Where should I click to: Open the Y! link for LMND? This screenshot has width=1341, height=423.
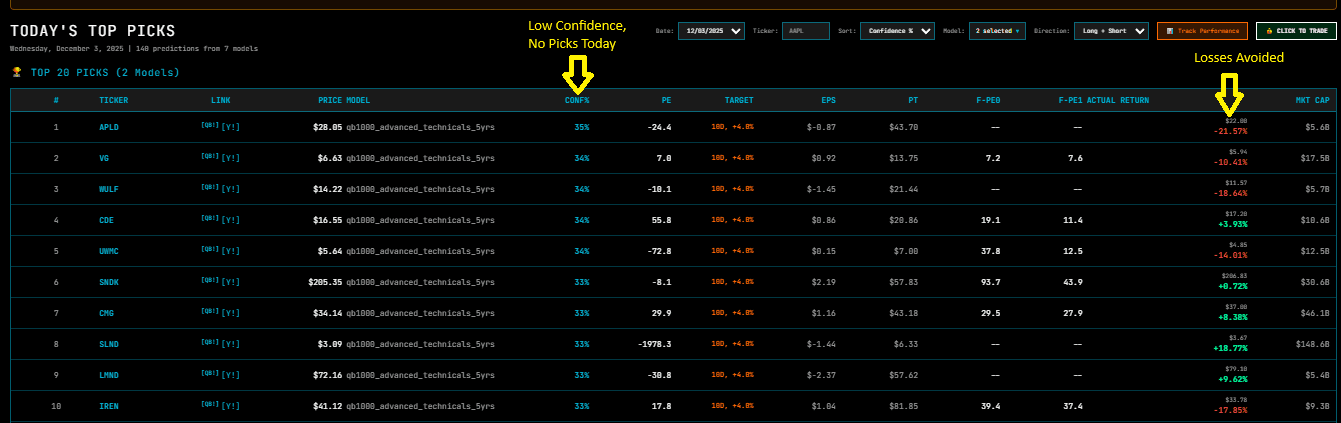pos(230,375)
